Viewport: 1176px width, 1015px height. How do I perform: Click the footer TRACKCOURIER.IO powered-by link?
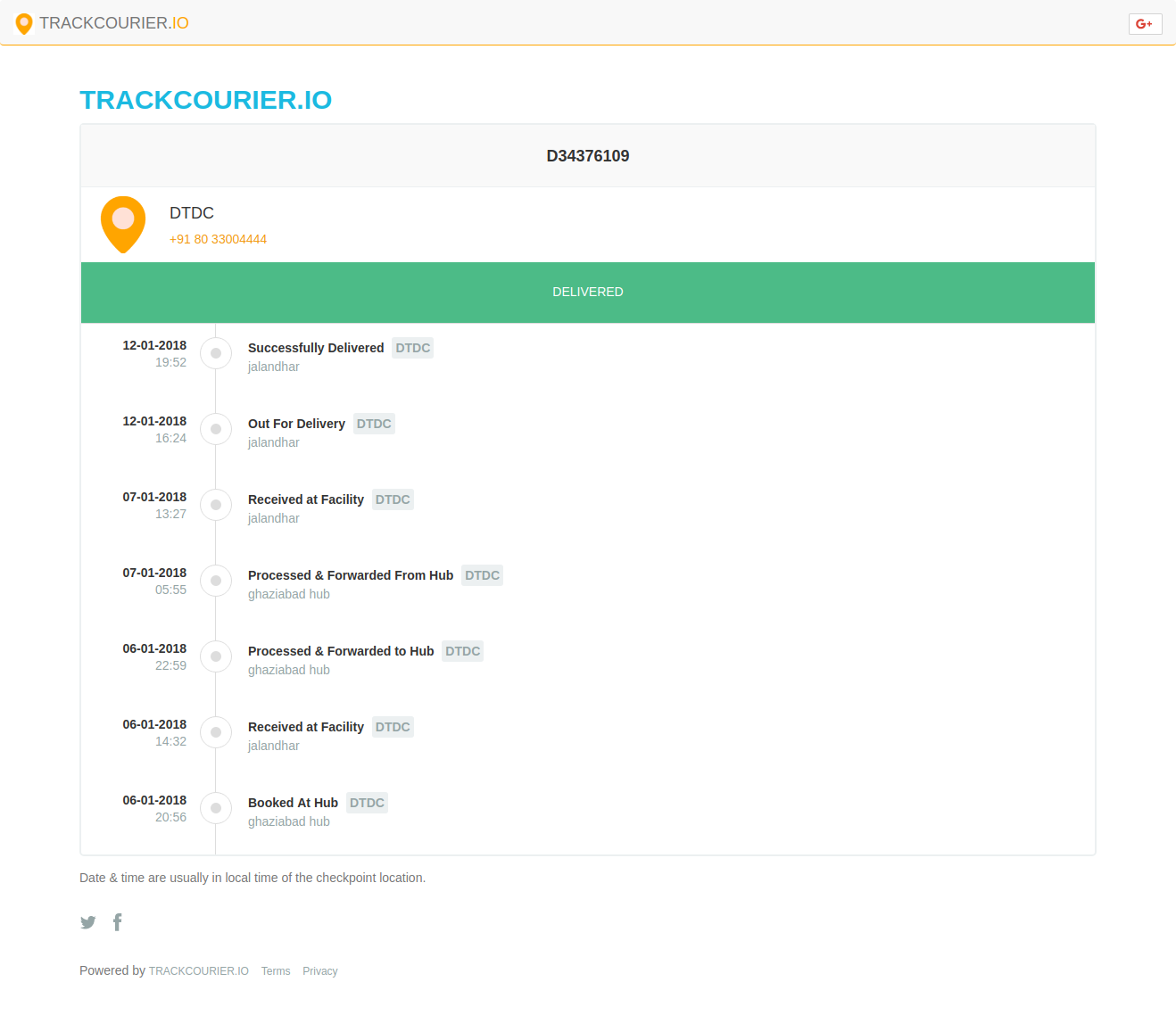pyautogui.click(x=198, y=971)
